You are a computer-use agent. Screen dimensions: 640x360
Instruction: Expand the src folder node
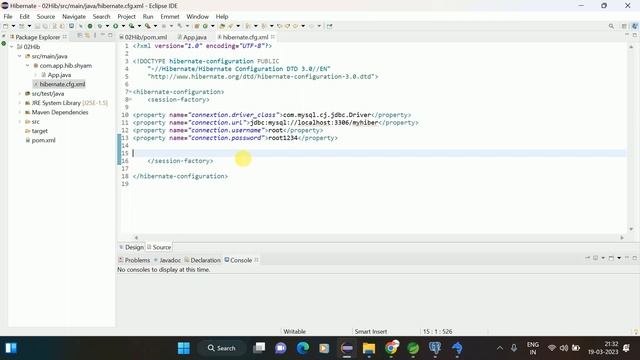tap(20, 122)
